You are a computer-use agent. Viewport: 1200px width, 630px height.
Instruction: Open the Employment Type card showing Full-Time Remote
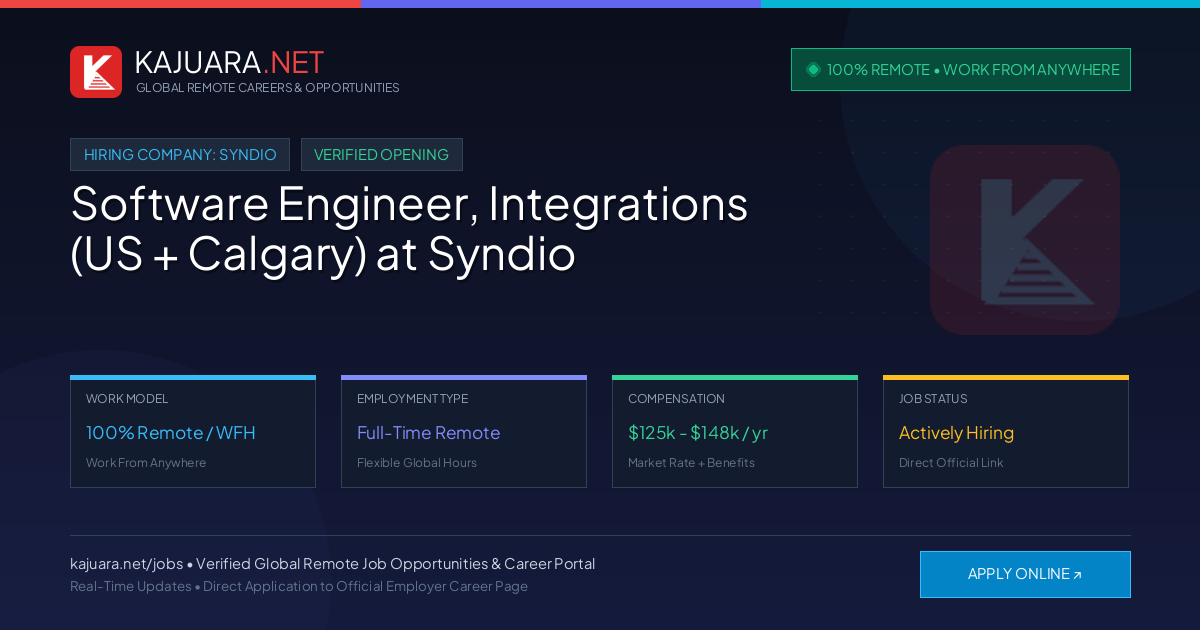[x=464, y=432]
